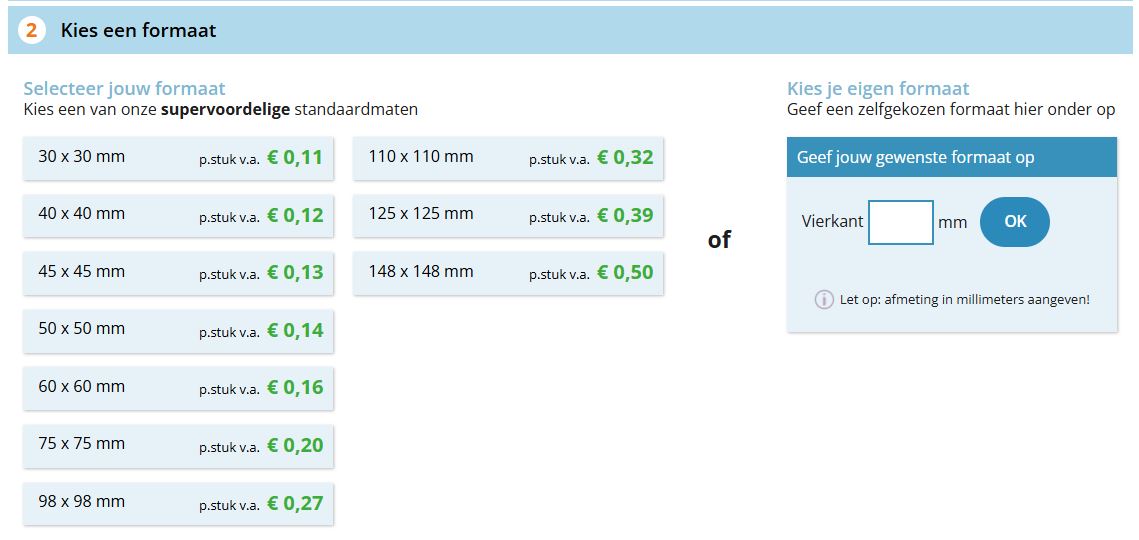
Task: Click the step 2 number badge
Action: (32, 31)
